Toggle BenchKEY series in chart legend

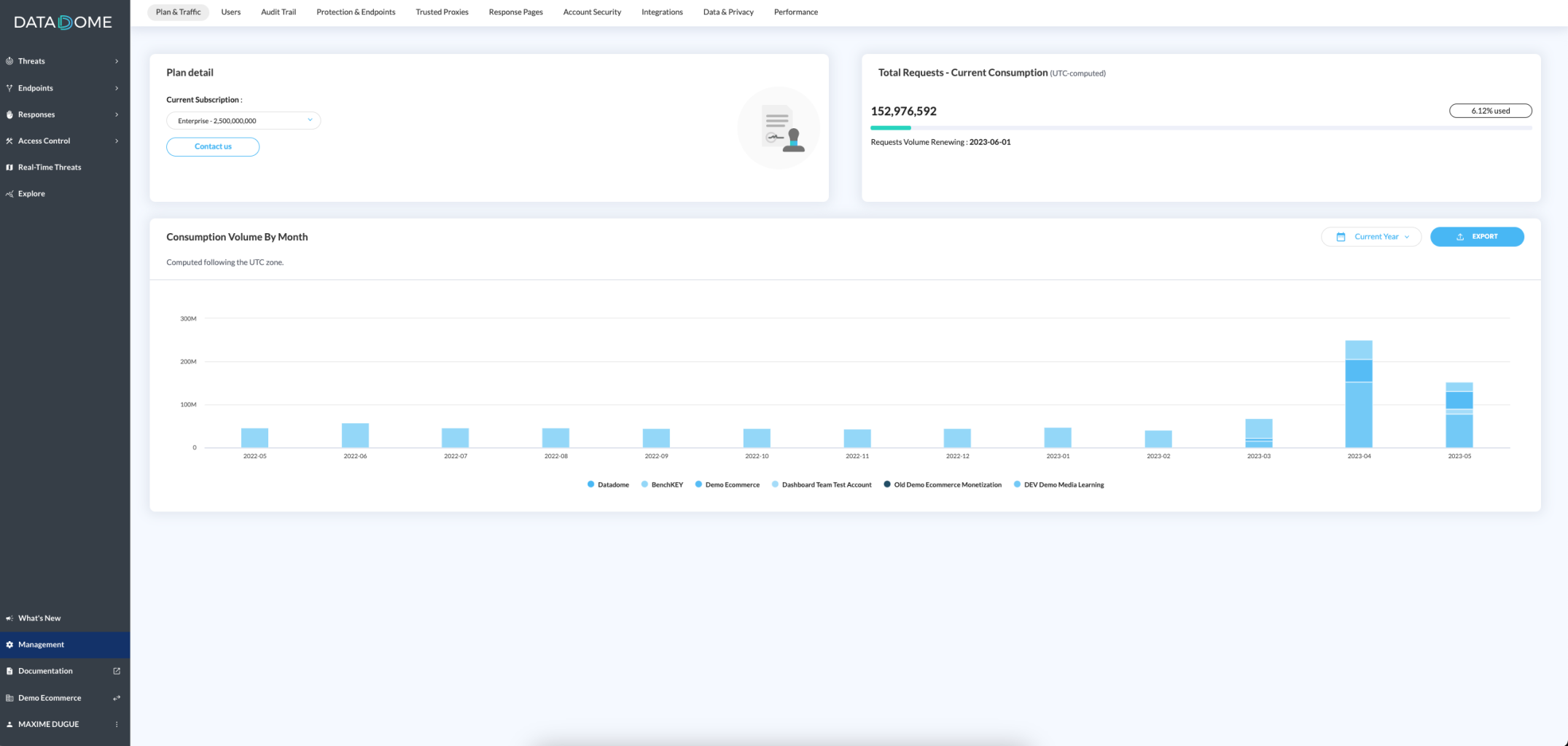(662, 484)
